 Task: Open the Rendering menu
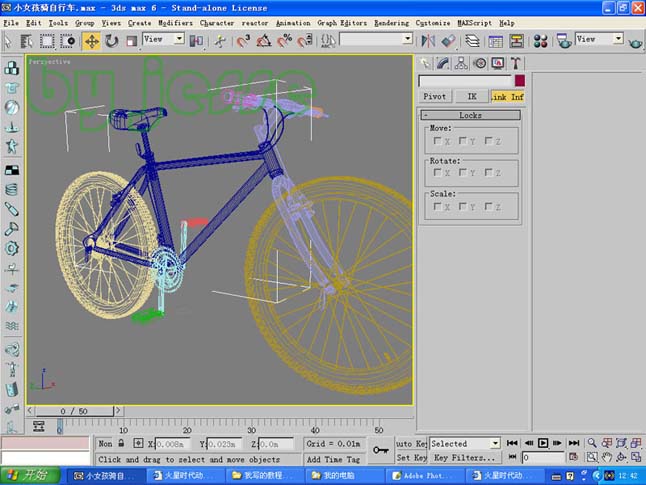391,23
